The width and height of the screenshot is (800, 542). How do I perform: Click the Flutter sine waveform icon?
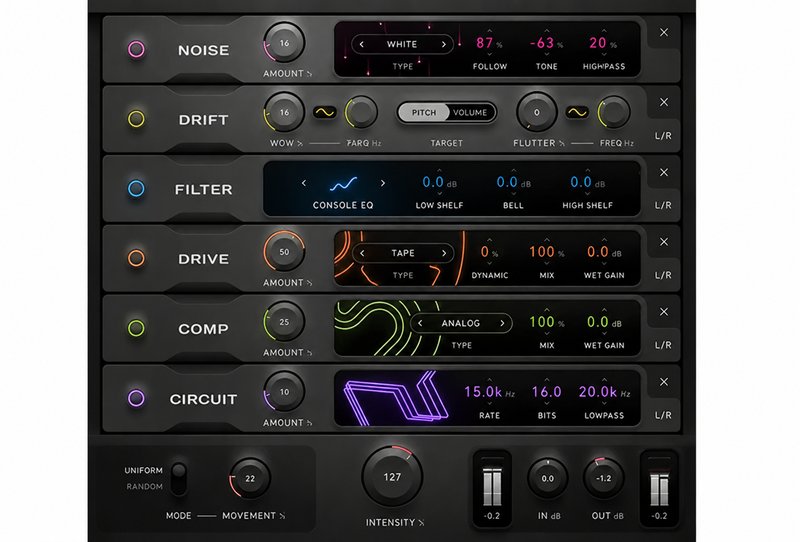(x=577, y=112)
